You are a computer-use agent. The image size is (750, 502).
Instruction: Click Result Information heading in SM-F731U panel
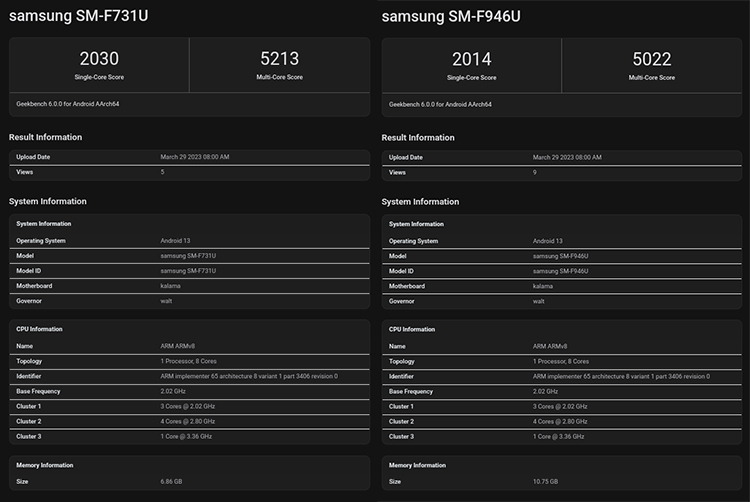pos(45,137)
